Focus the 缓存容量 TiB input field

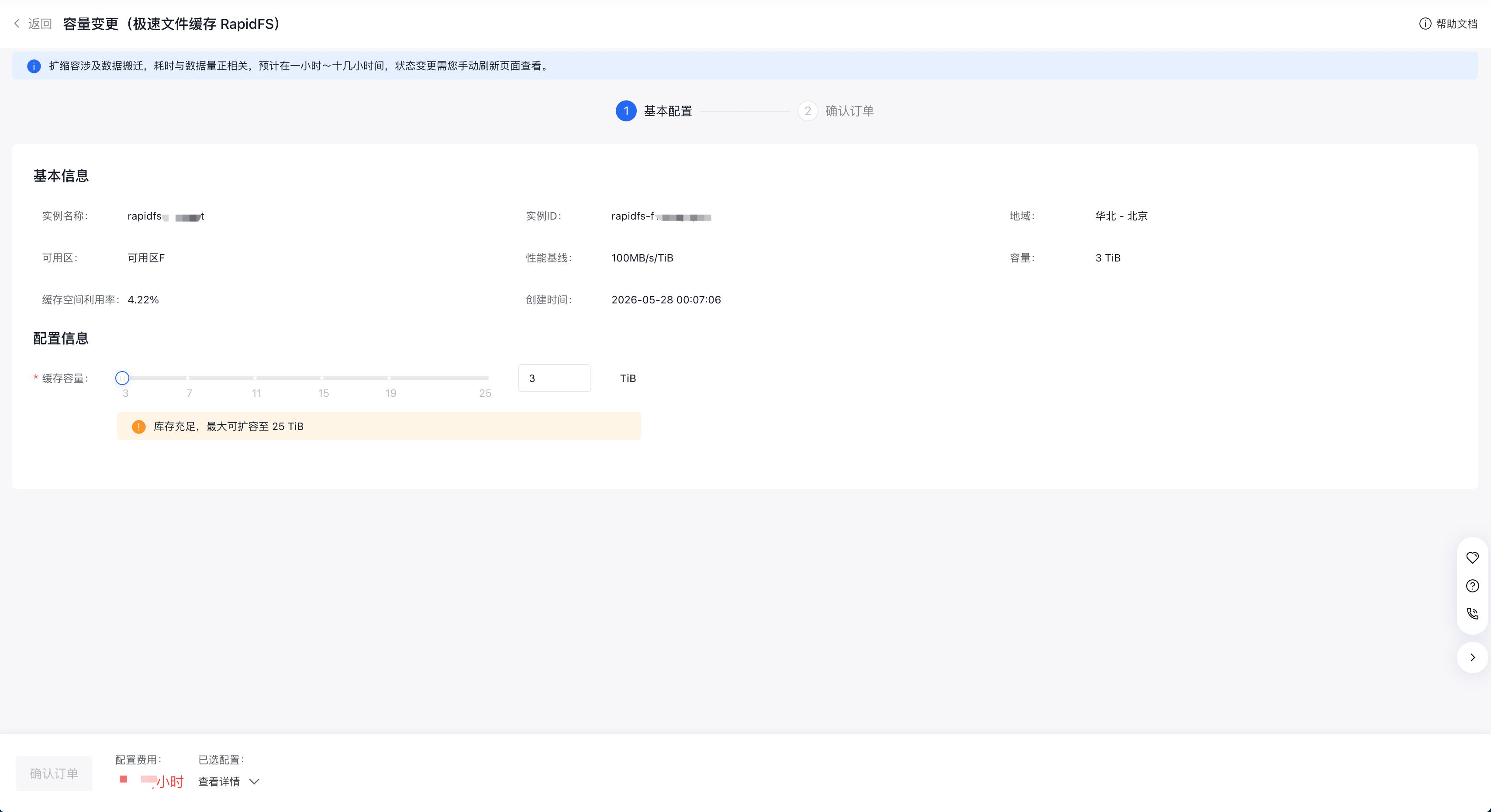555,378
